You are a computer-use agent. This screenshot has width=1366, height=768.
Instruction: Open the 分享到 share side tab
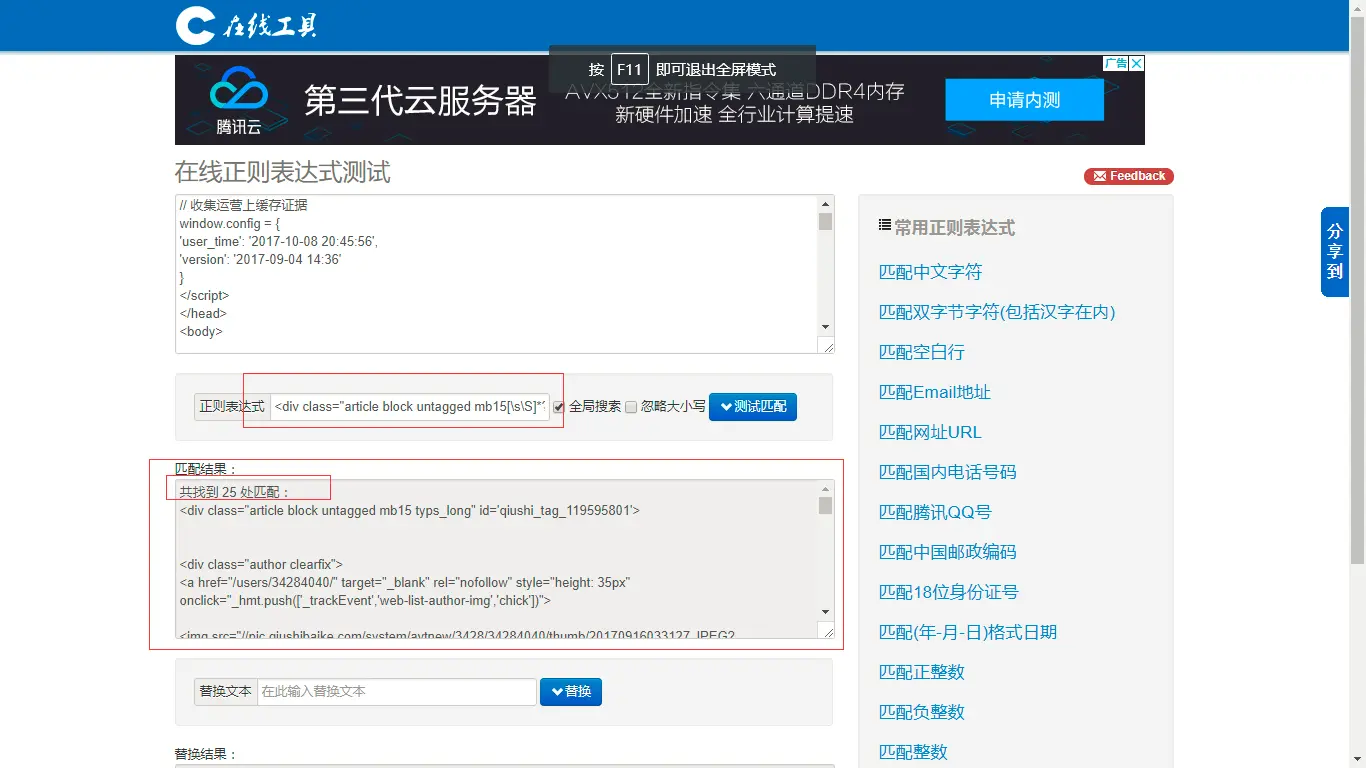[1335, 252]
